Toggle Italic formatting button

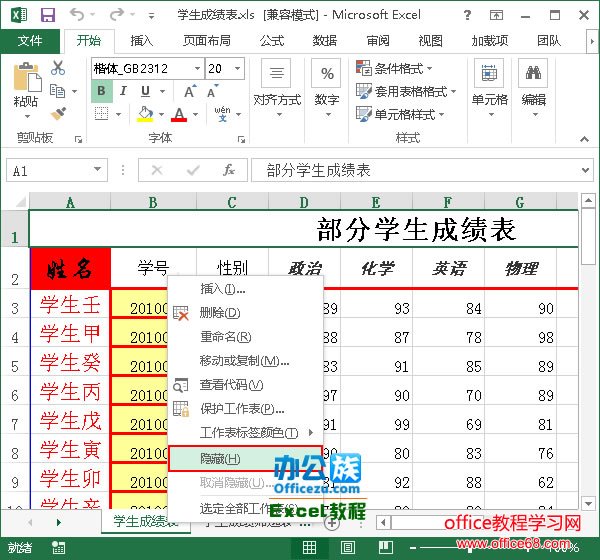tap(123, 91)
